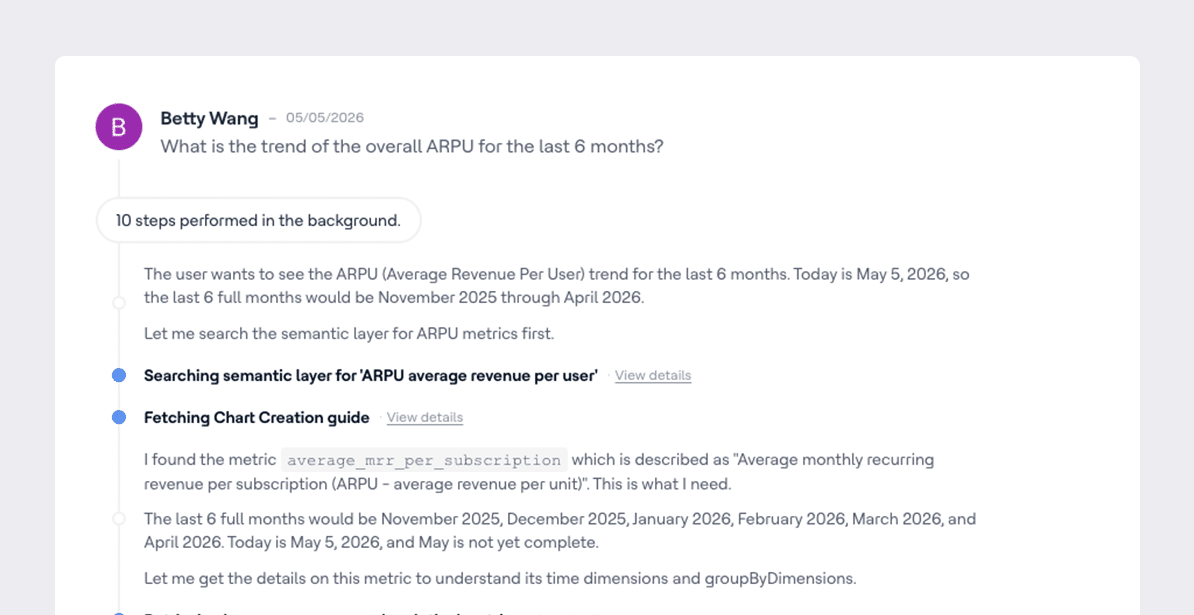Viewport: 1194px width, 615px height.
Task: Click the average_mrr_per_subscription code chip
Action: (x=424, y=460)
